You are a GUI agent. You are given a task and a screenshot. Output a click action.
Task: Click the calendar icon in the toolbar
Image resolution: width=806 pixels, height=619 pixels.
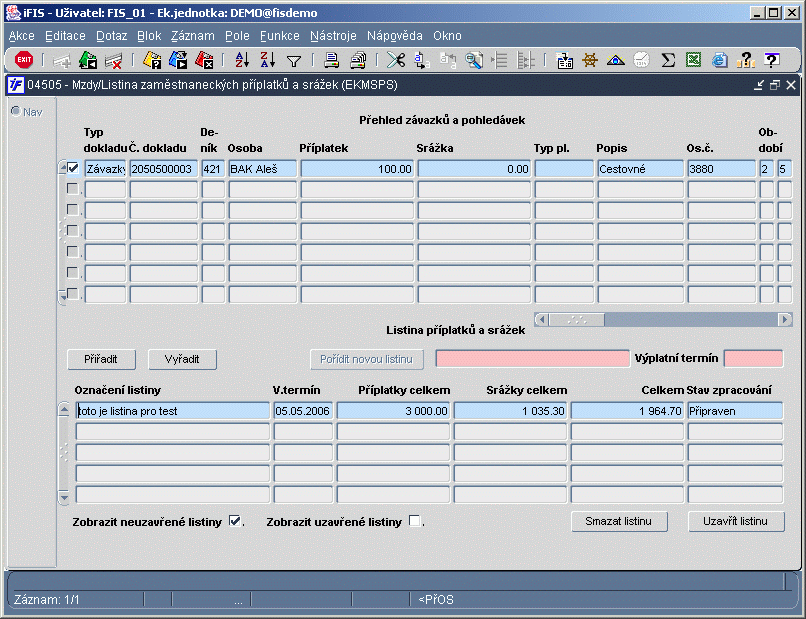click(x=565, y=61)
